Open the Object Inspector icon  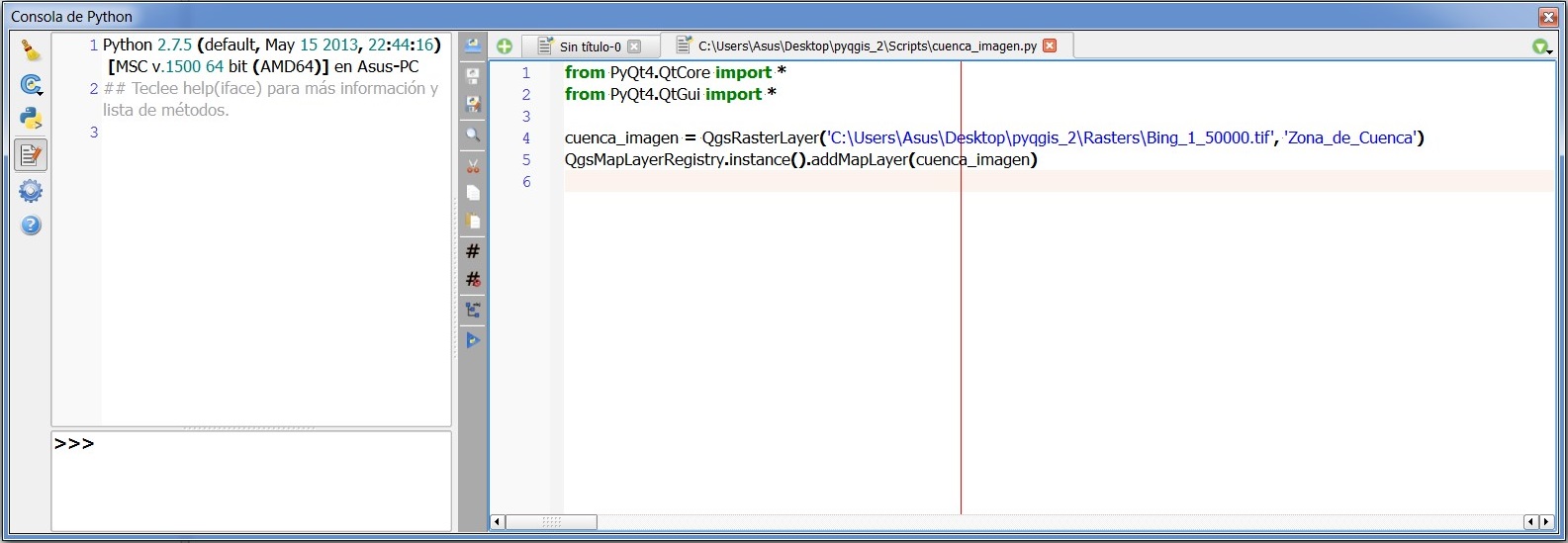click(x=473, y=311)
